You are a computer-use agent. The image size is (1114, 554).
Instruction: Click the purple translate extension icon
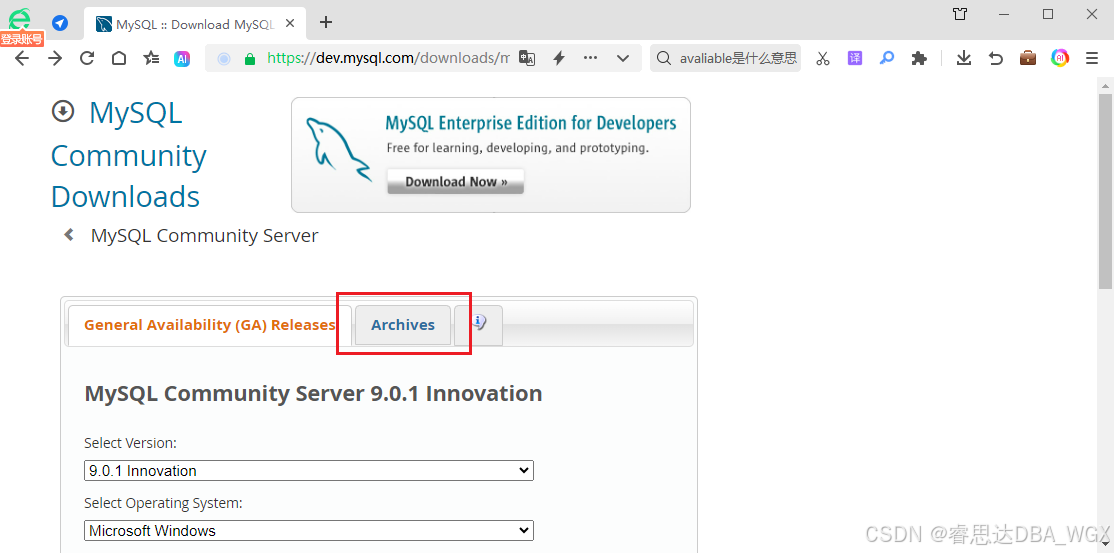[x=855, y=58]
